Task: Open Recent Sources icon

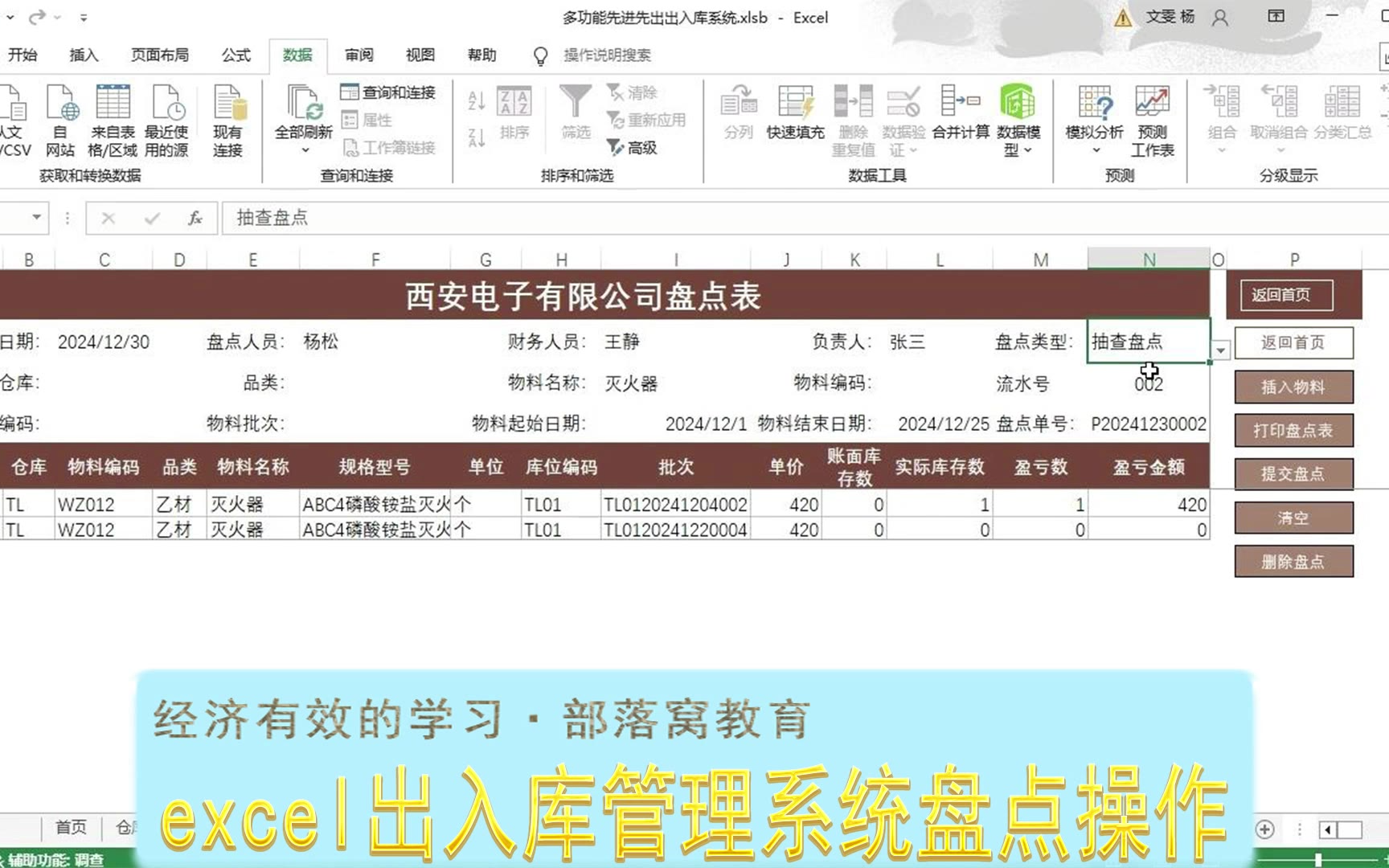Action: 166,121
